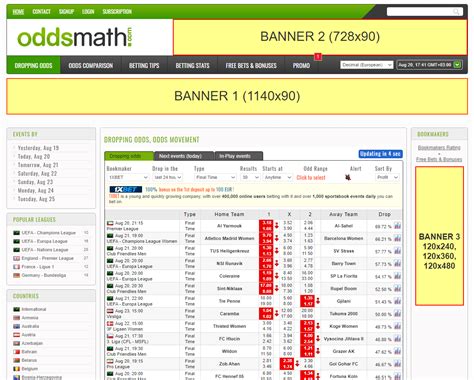Click France flag beside Ligue 1

tap(16, 267)
